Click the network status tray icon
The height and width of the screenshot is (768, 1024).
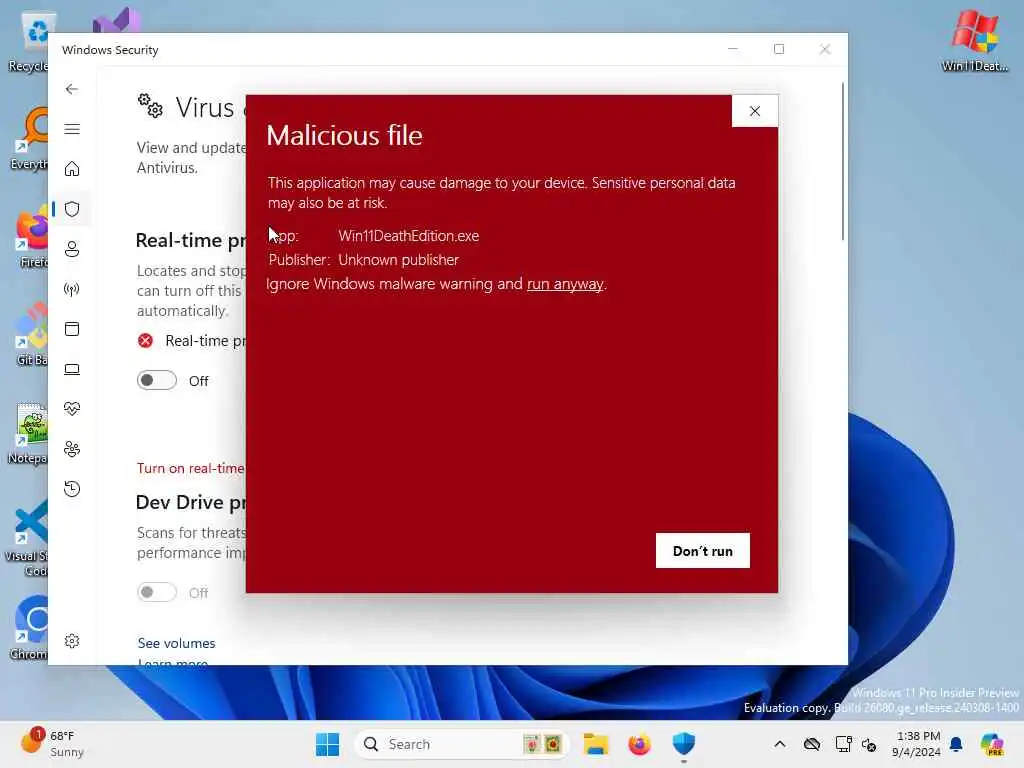843,744
